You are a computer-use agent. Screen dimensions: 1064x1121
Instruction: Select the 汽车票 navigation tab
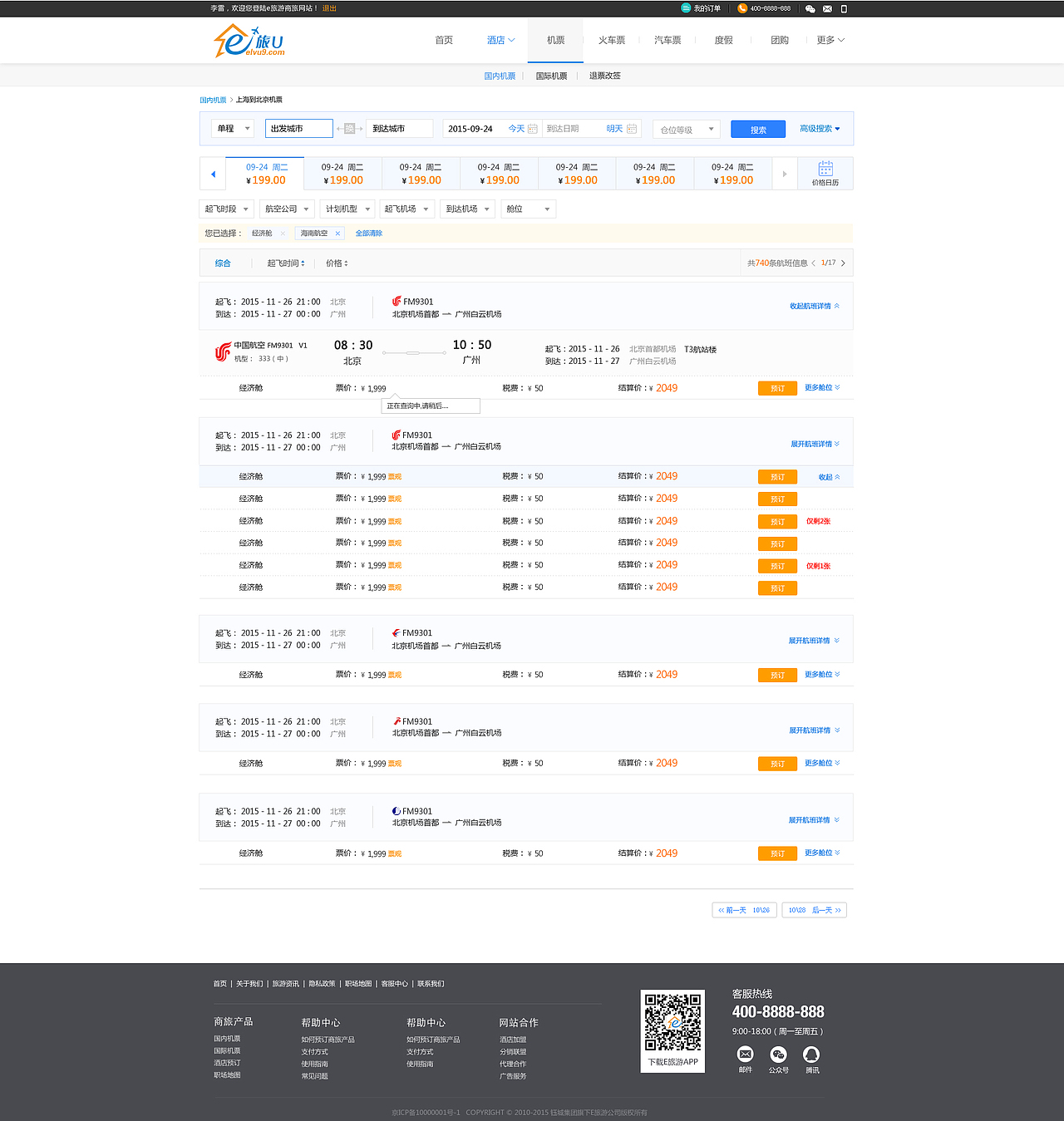[x=667, y=40]
